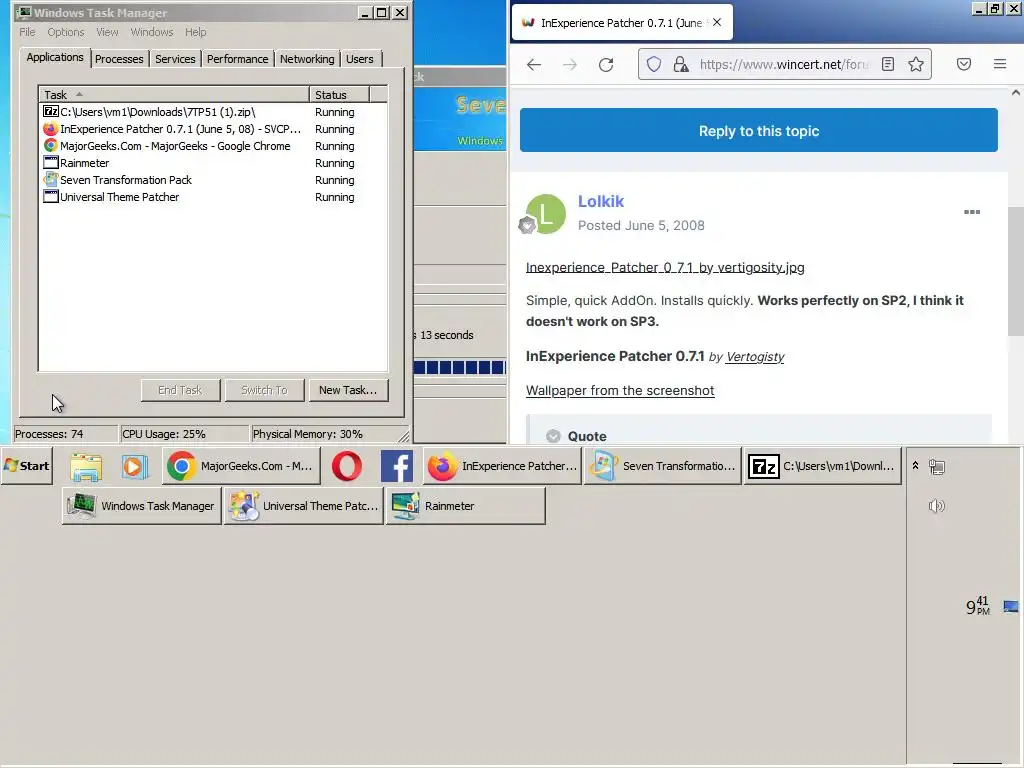Open Windows Explorer folder taskbar icon

[x=86, y=466]
